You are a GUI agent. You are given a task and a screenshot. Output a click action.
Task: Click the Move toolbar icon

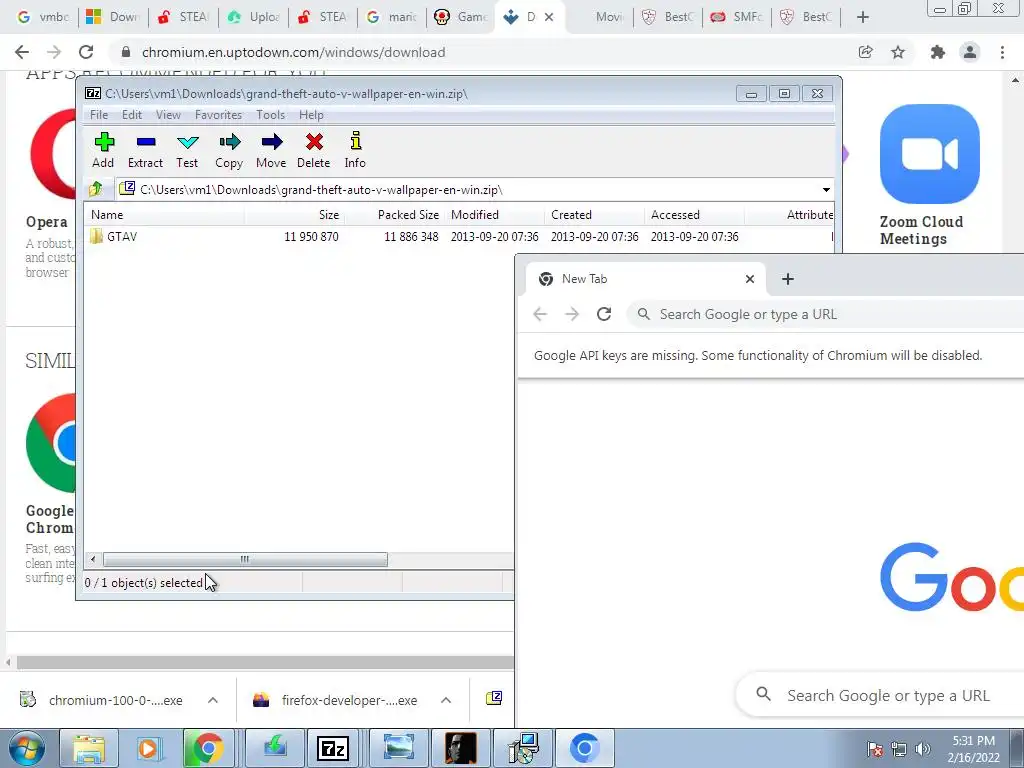tap(271, 150)
